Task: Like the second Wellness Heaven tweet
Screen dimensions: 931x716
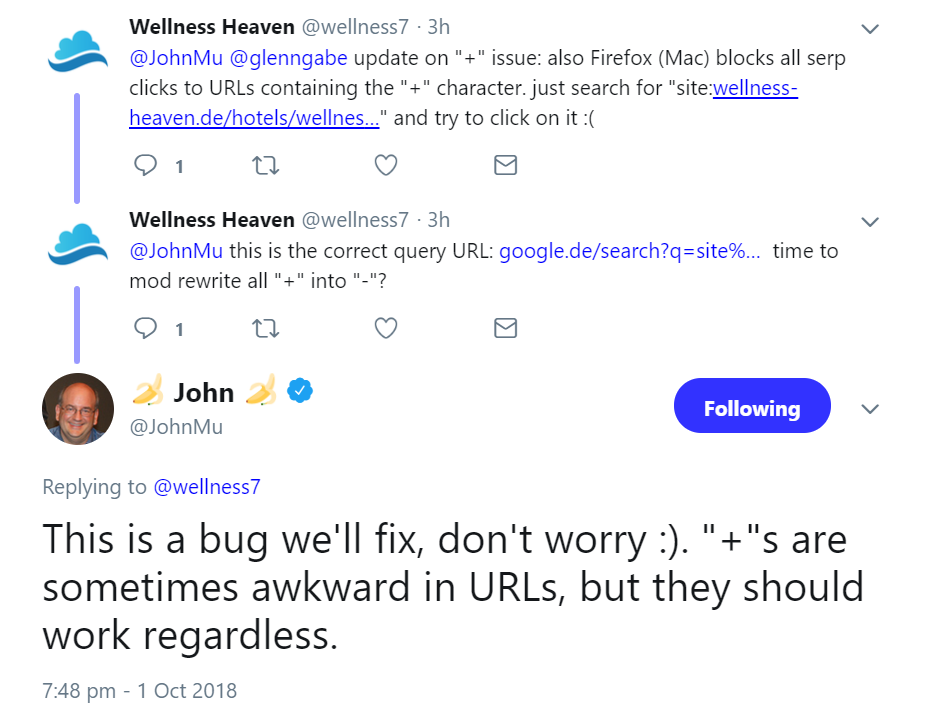Action: tap(386, 327)
